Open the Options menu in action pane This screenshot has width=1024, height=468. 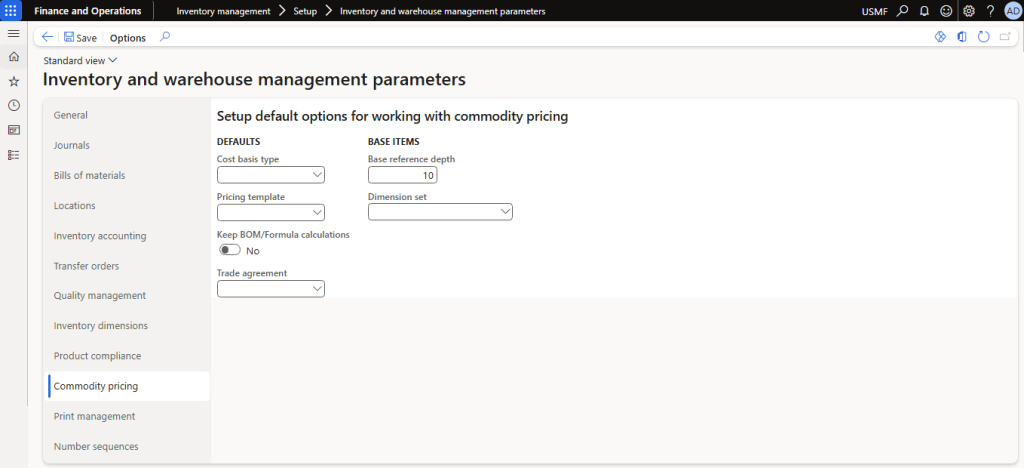127,38
